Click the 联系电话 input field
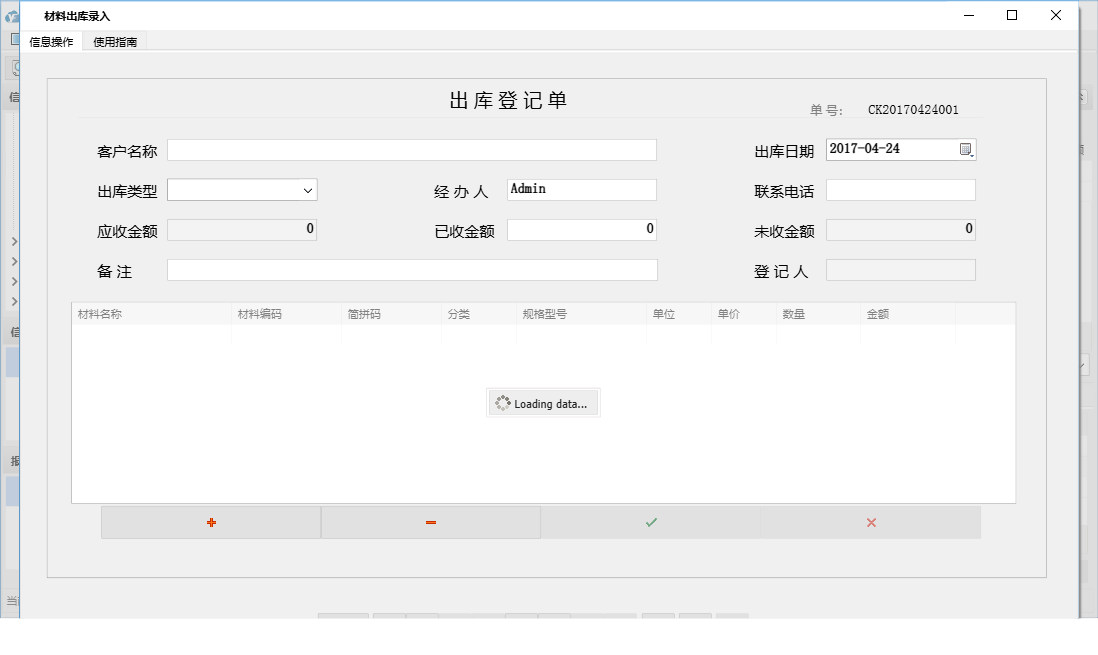Screen dimensions: 1098x655 (x=900, y=189)
